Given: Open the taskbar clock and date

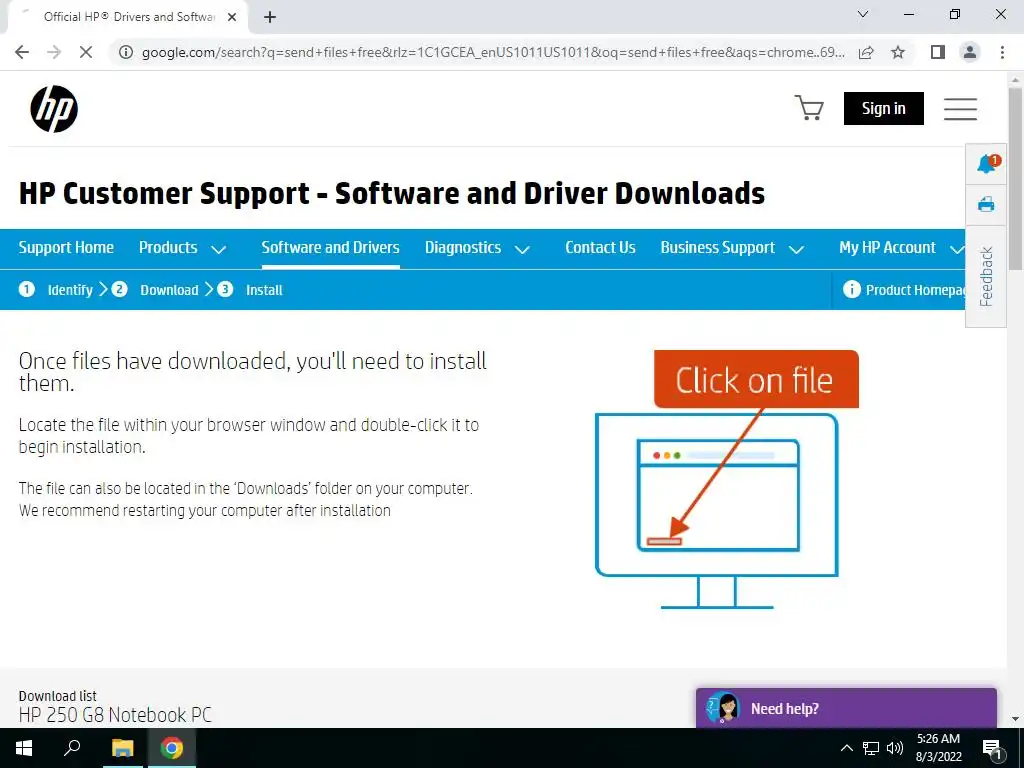Looking at the screenshot, I should click(x=938, y=748).
